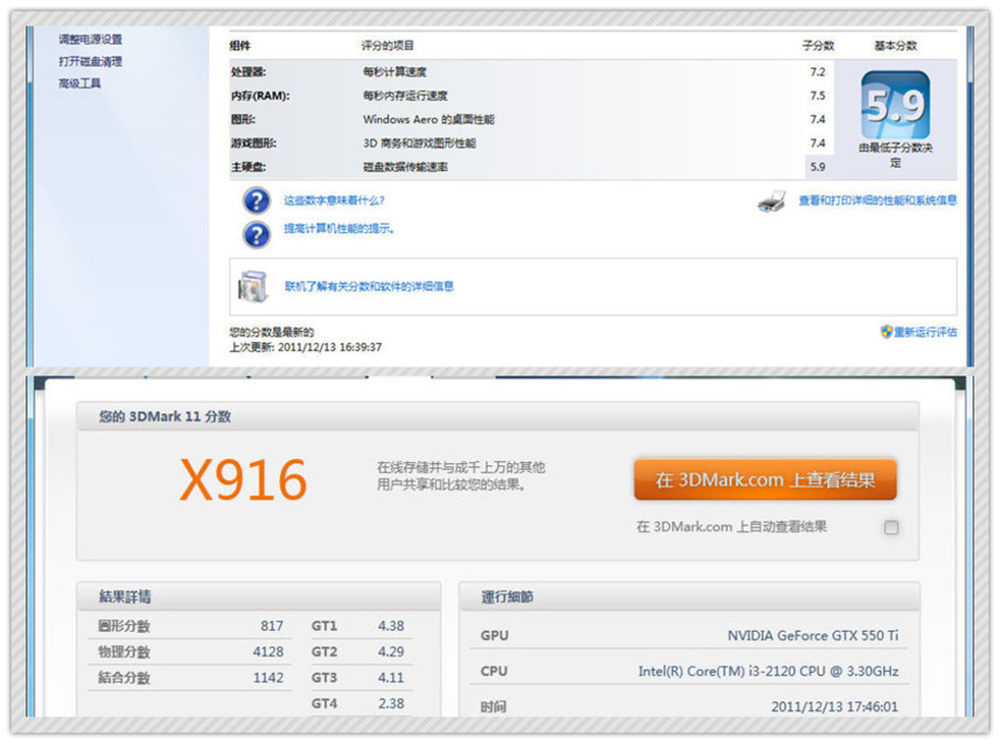Click the 物理分數 label in the results

[124, 652]
